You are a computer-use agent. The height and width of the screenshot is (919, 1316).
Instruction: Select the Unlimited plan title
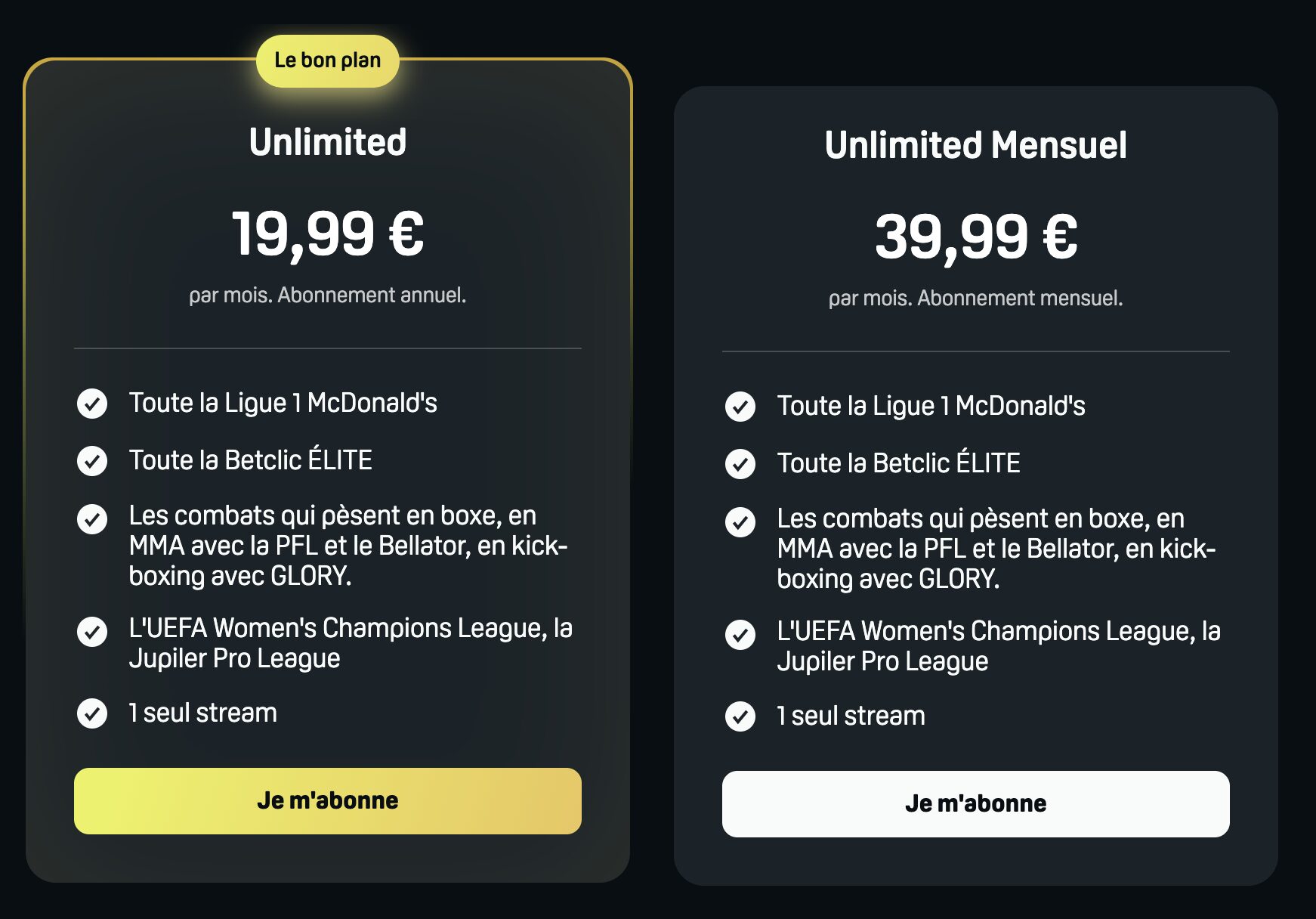pyautogui.click(x=328, y=142)
